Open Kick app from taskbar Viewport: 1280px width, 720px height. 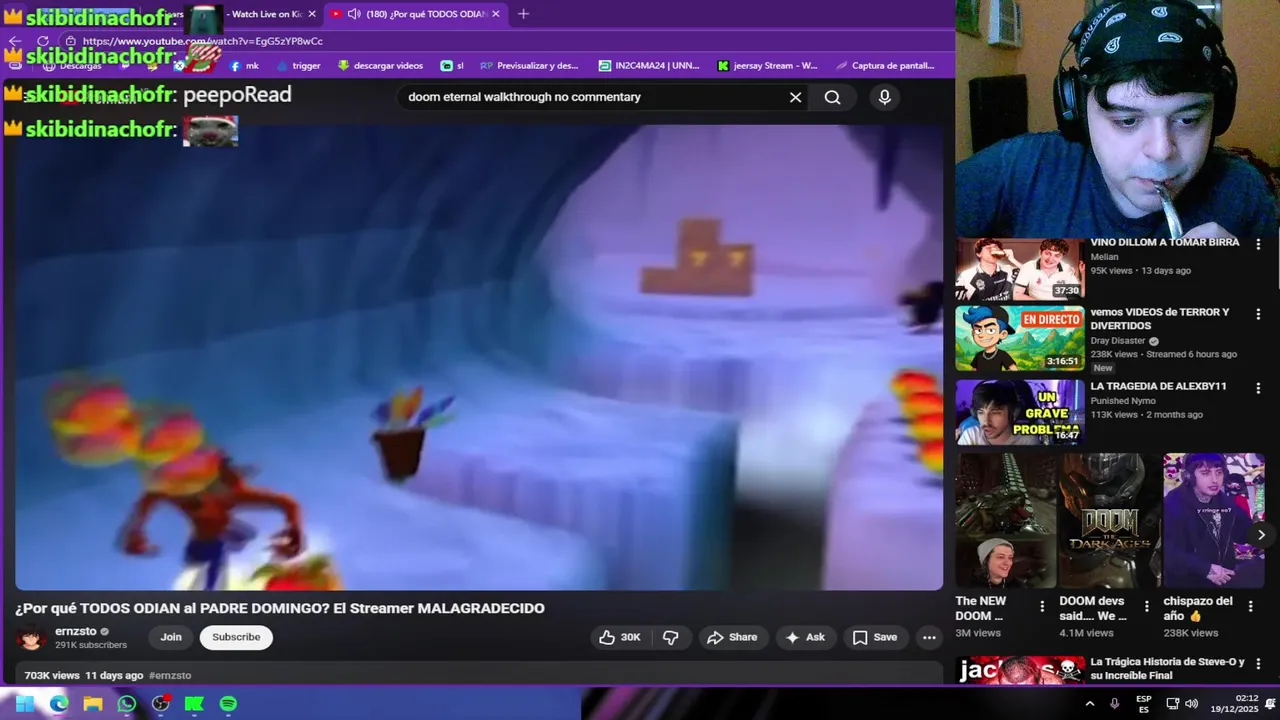(195, 704)
